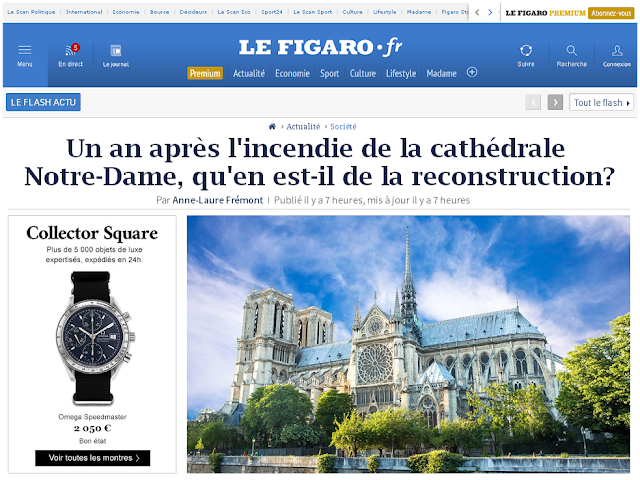Click the Le Figaro.fr logo

tap(320, 47)
